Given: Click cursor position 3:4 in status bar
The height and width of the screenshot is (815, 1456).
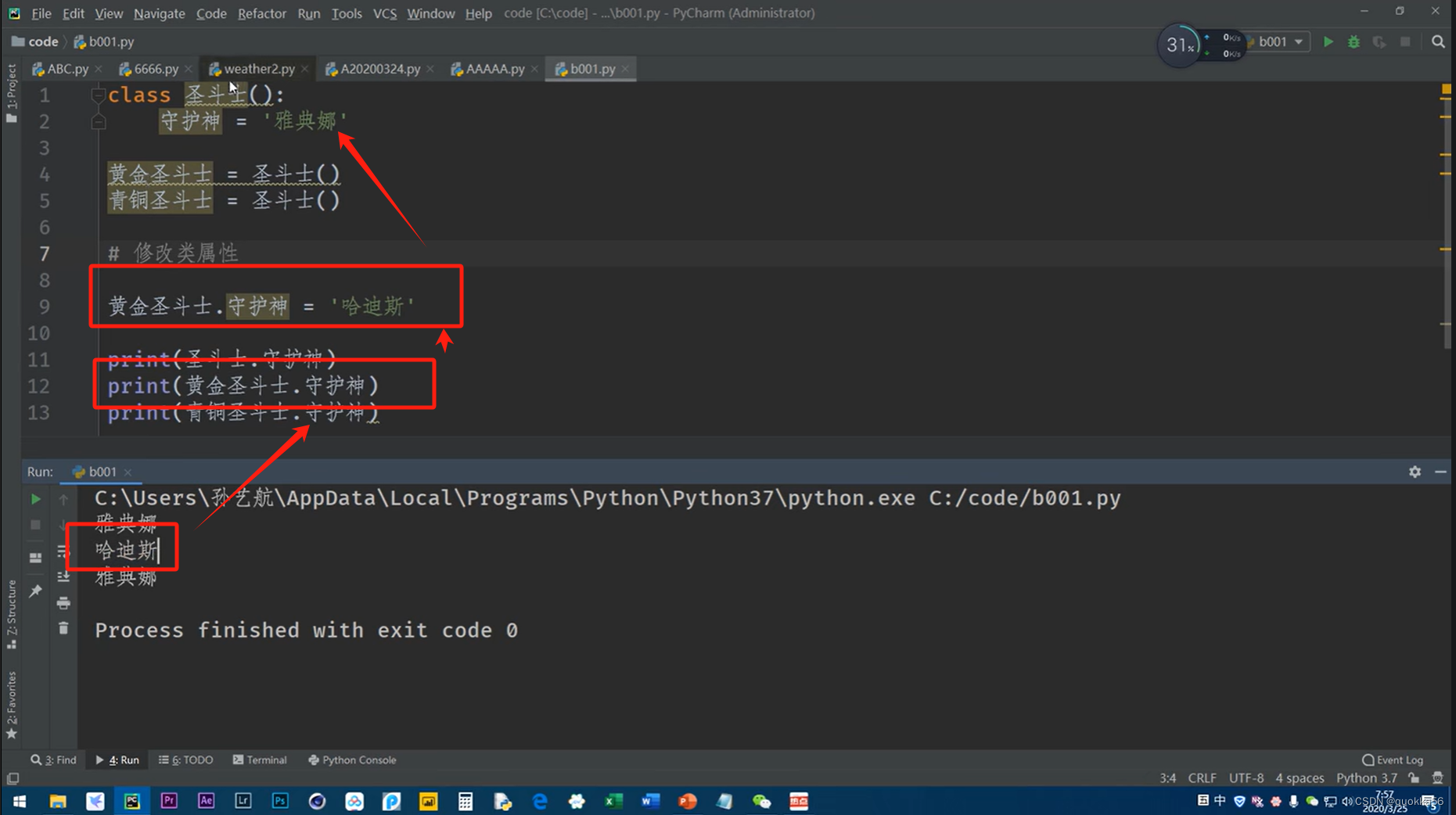Looking at the screenshot, I should click(x=1168, y=778).
